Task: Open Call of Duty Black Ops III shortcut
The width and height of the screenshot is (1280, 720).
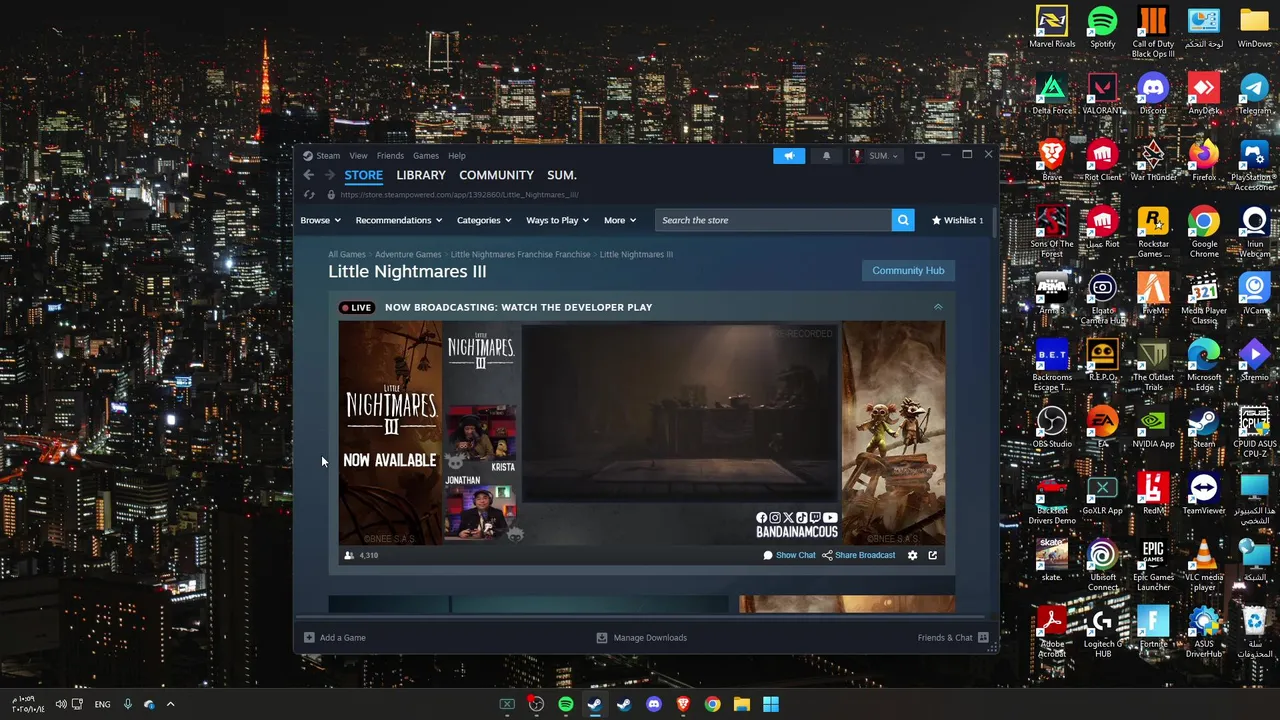Action: tap(1153, 32)
